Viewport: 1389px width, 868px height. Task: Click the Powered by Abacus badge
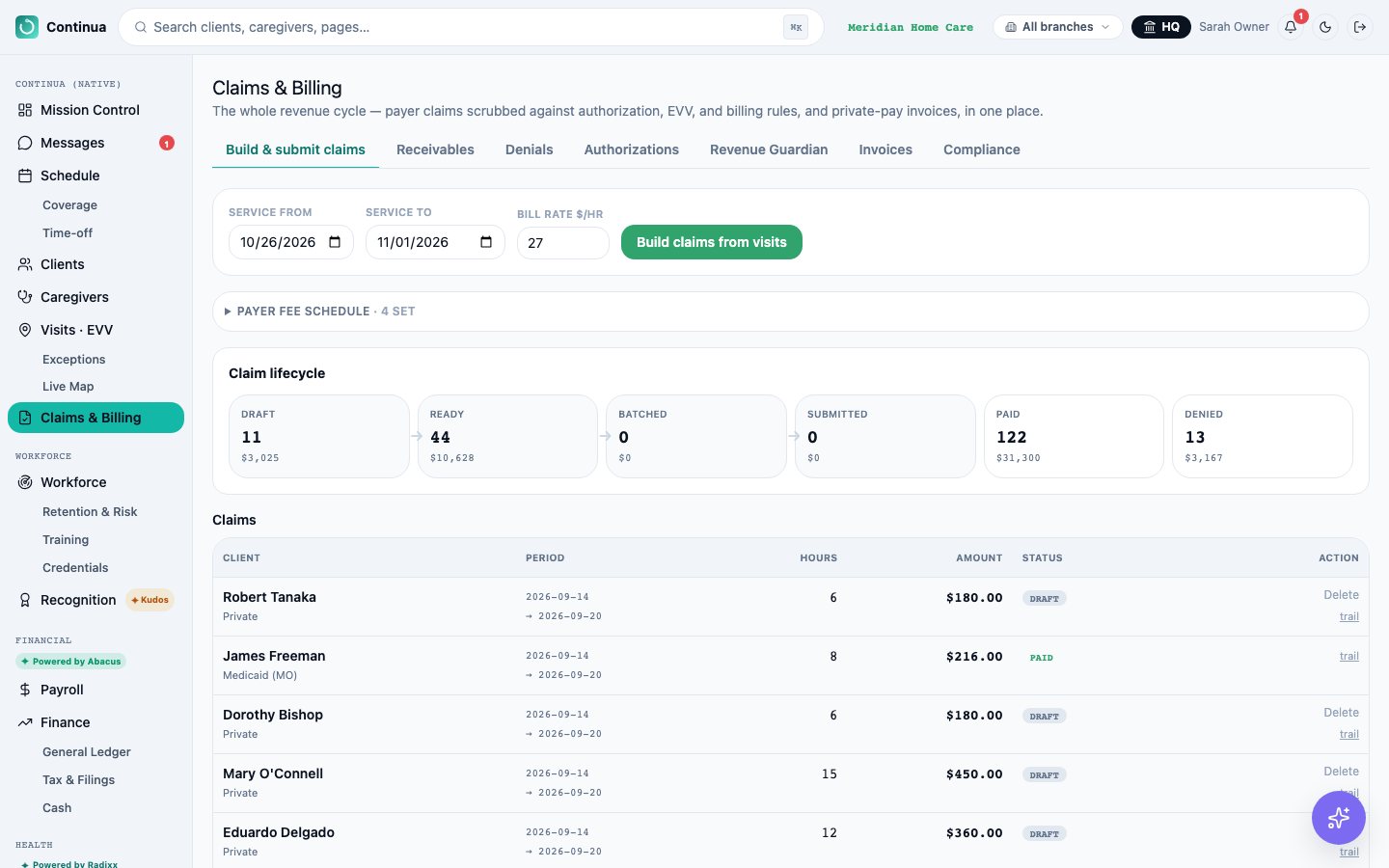coord(70,662)
